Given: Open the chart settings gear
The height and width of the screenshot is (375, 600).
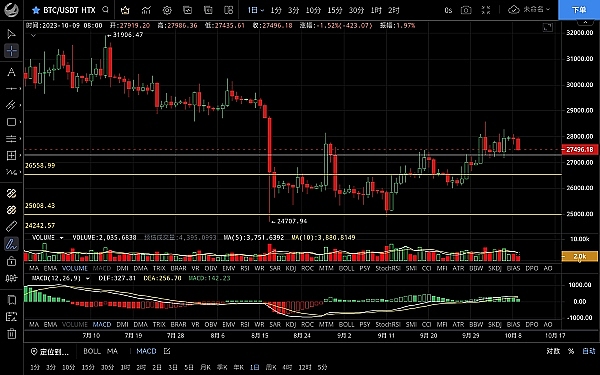Looking at the screenshot, I should [167, 10].
